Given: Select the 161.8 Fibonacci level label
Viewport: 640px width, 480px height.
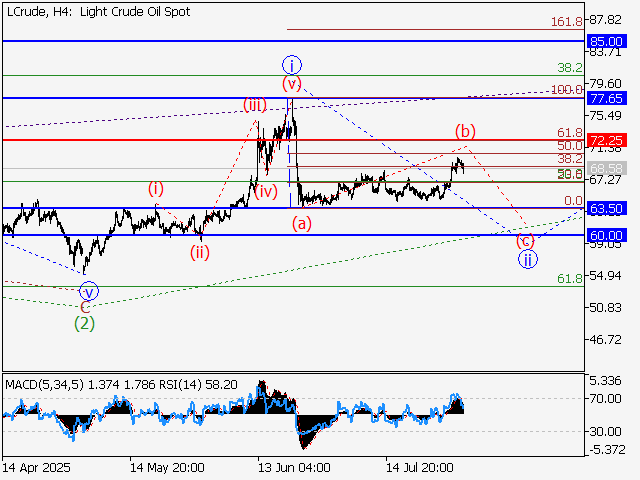Looking at the screenshot, I should click(x=569, y=21).
